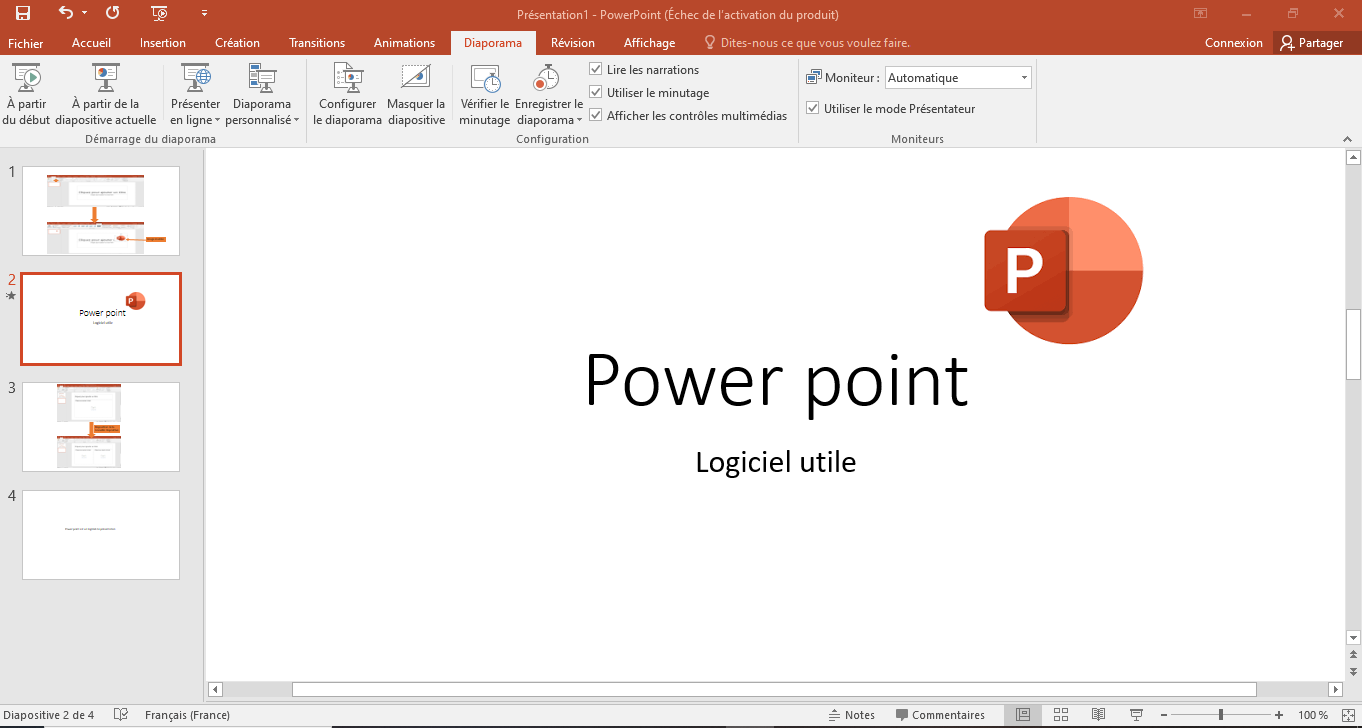Viewport: 1362px width, 728px height.
Task: Toggle Utiliser le minutage checkbox
Action: click(596, 93)
